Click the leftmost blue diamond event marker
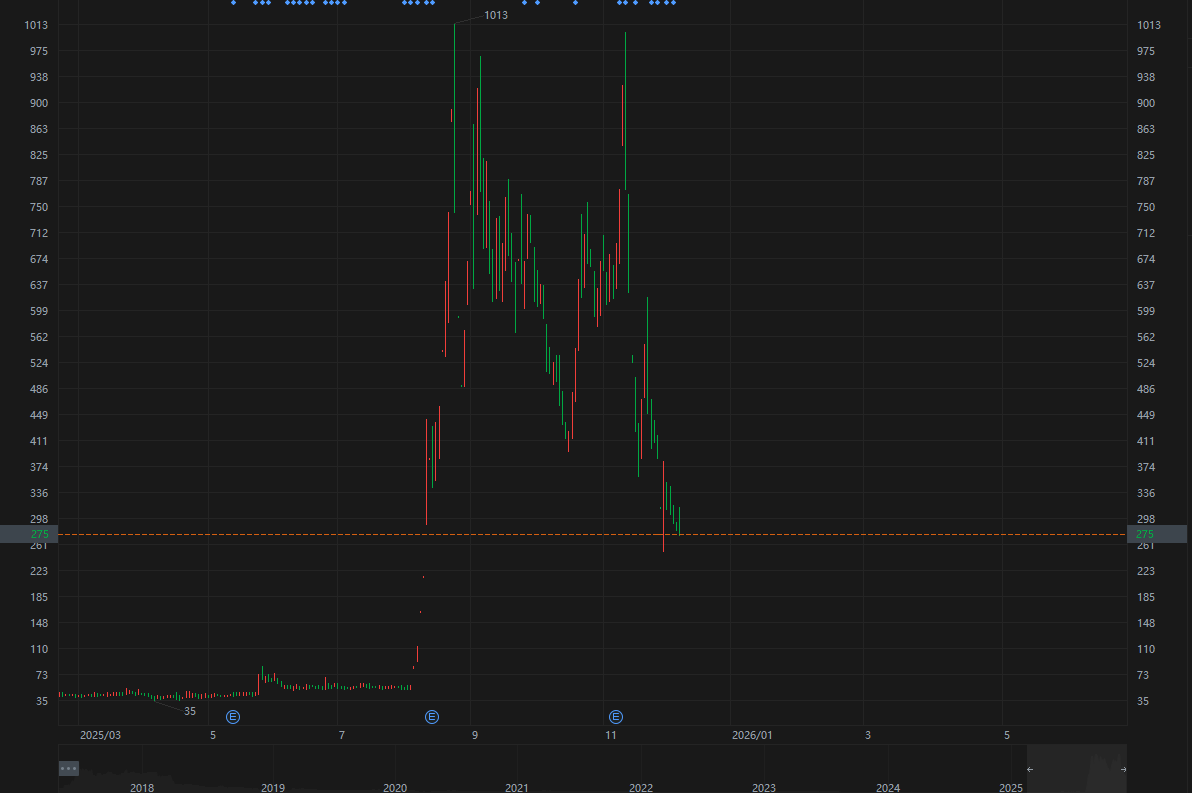Screen dimensions: 1192x793 [x=233, y=3]
